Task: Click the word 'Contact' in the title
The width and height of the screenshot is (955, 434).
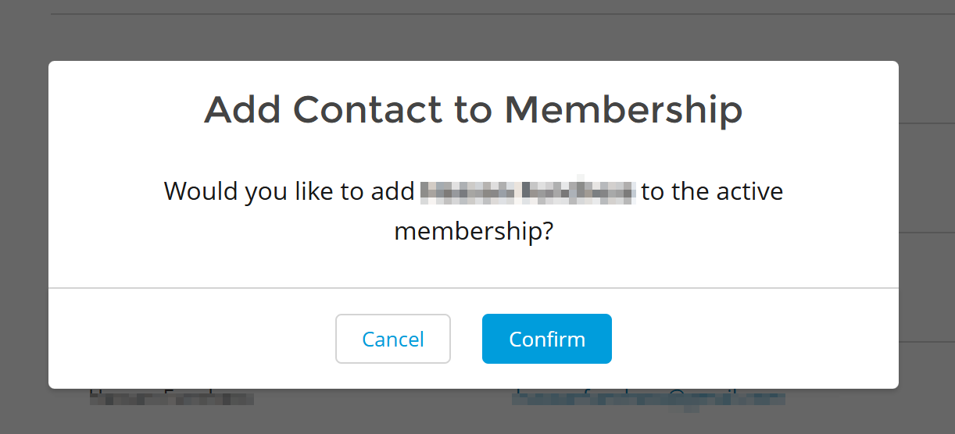Action: coord(367,110)
